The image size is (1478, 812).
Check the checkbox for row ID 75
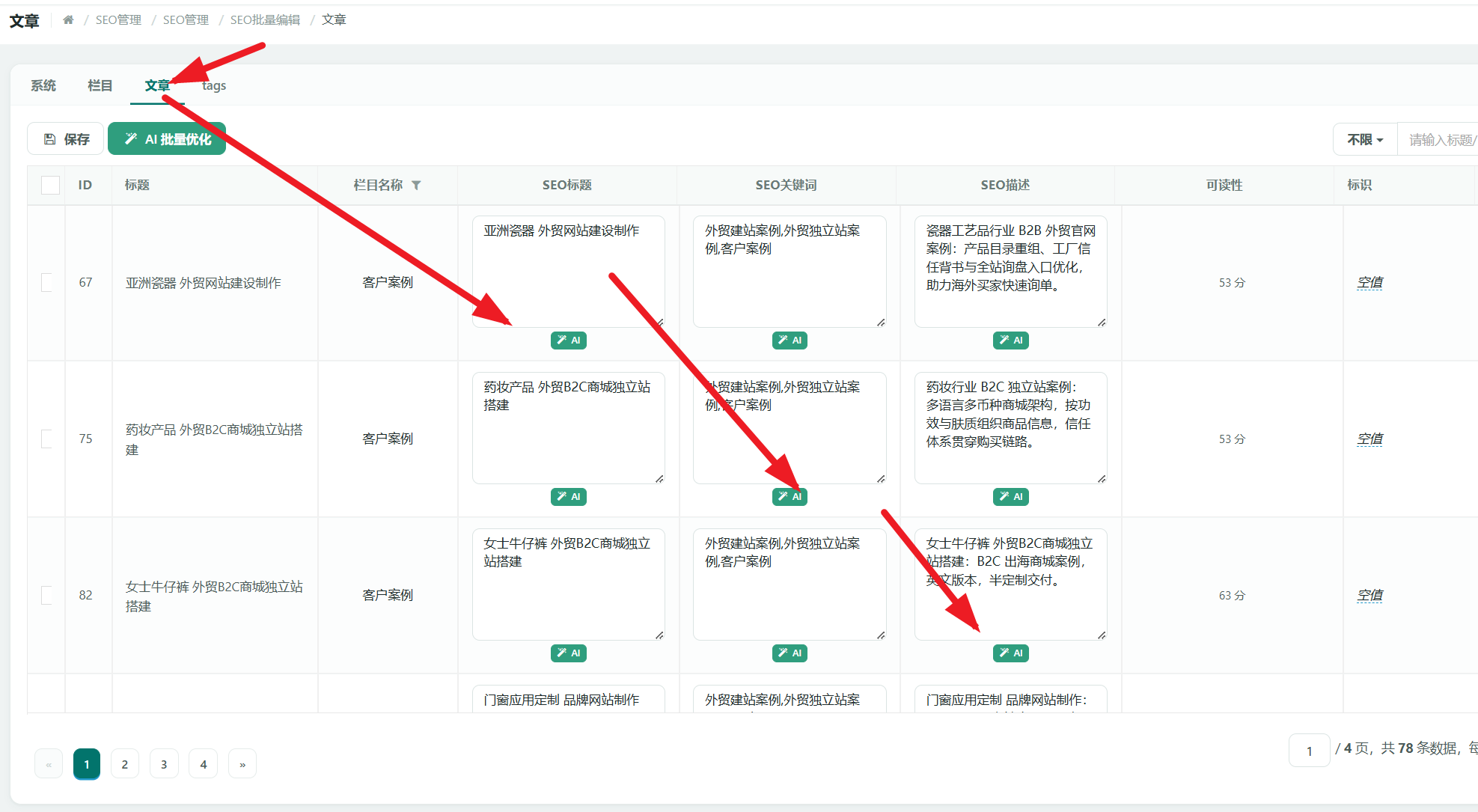(46, 439)
